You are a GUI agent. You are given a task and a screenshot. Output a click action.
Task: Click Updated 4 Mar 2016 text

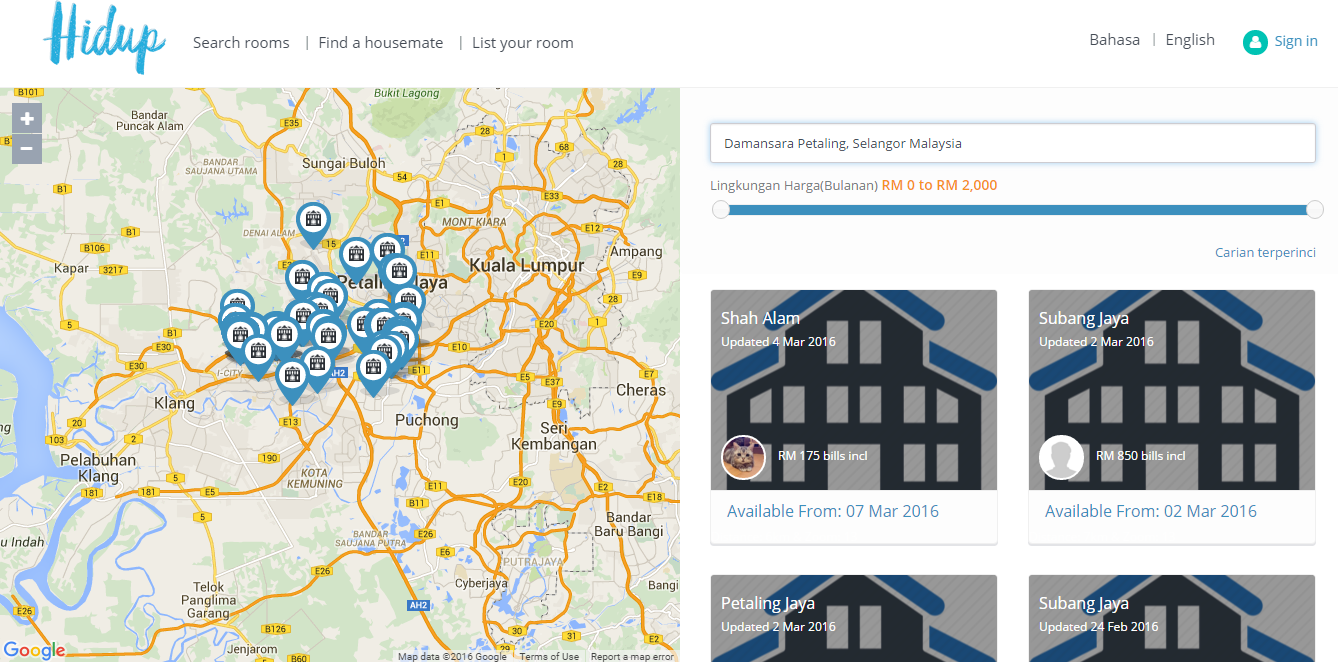tap(778, 342)
